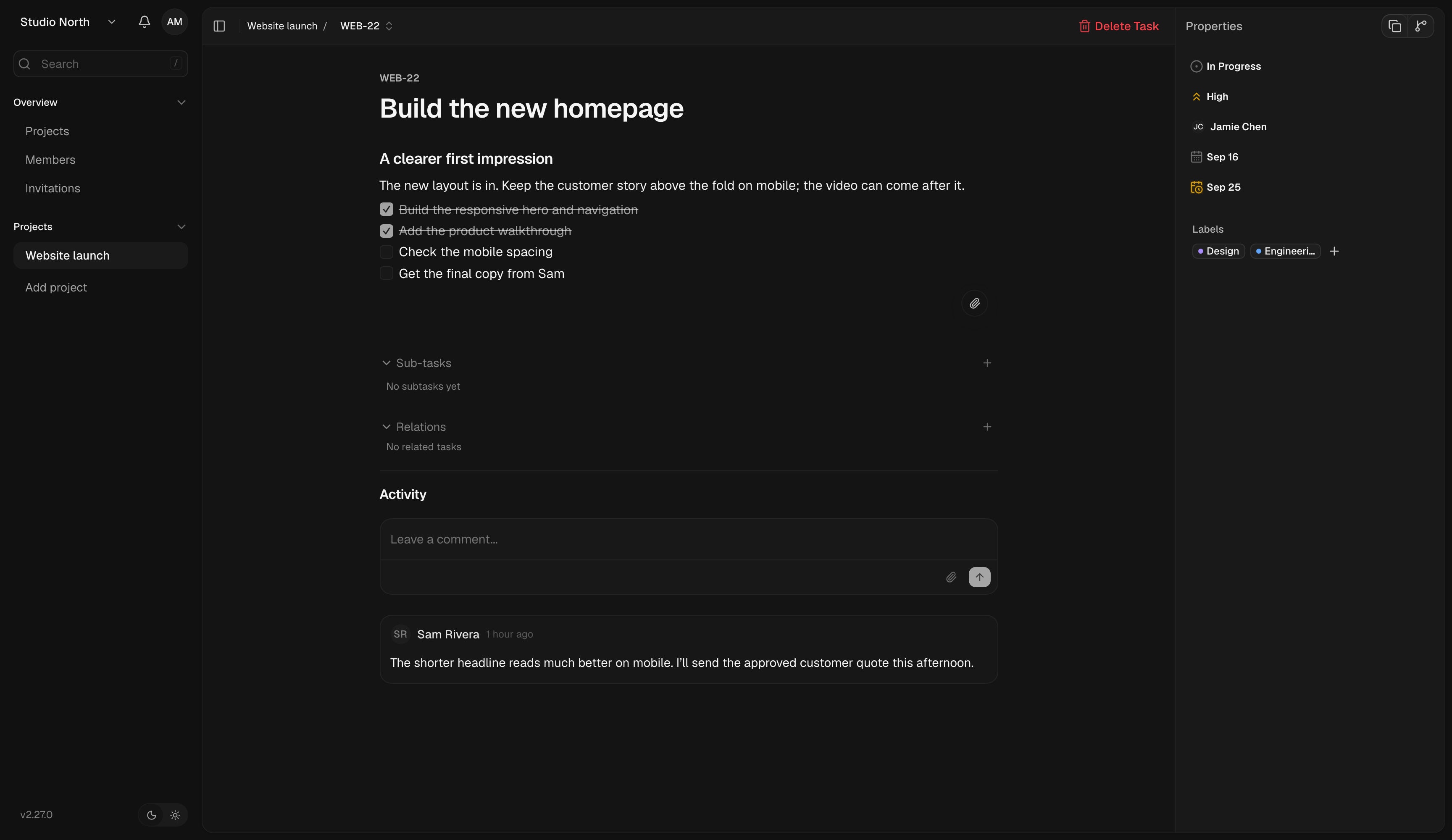
Task: Open the Sep 25 due date
Action: tap(1215, 187)
